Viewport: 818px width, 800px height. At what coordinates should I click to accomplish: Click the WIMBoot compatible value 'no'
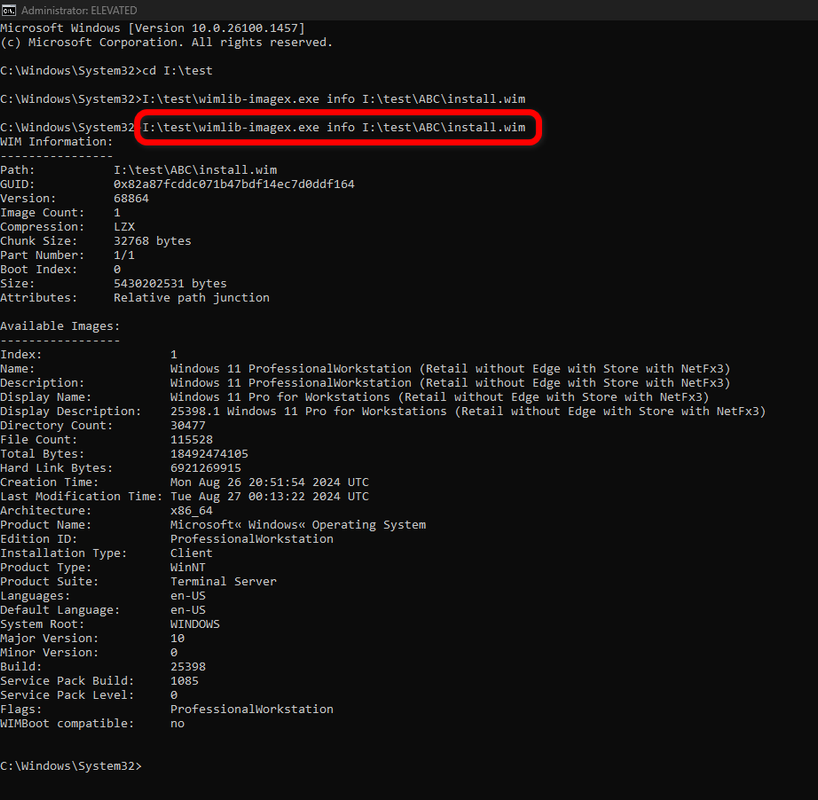(x=177, y=723)
